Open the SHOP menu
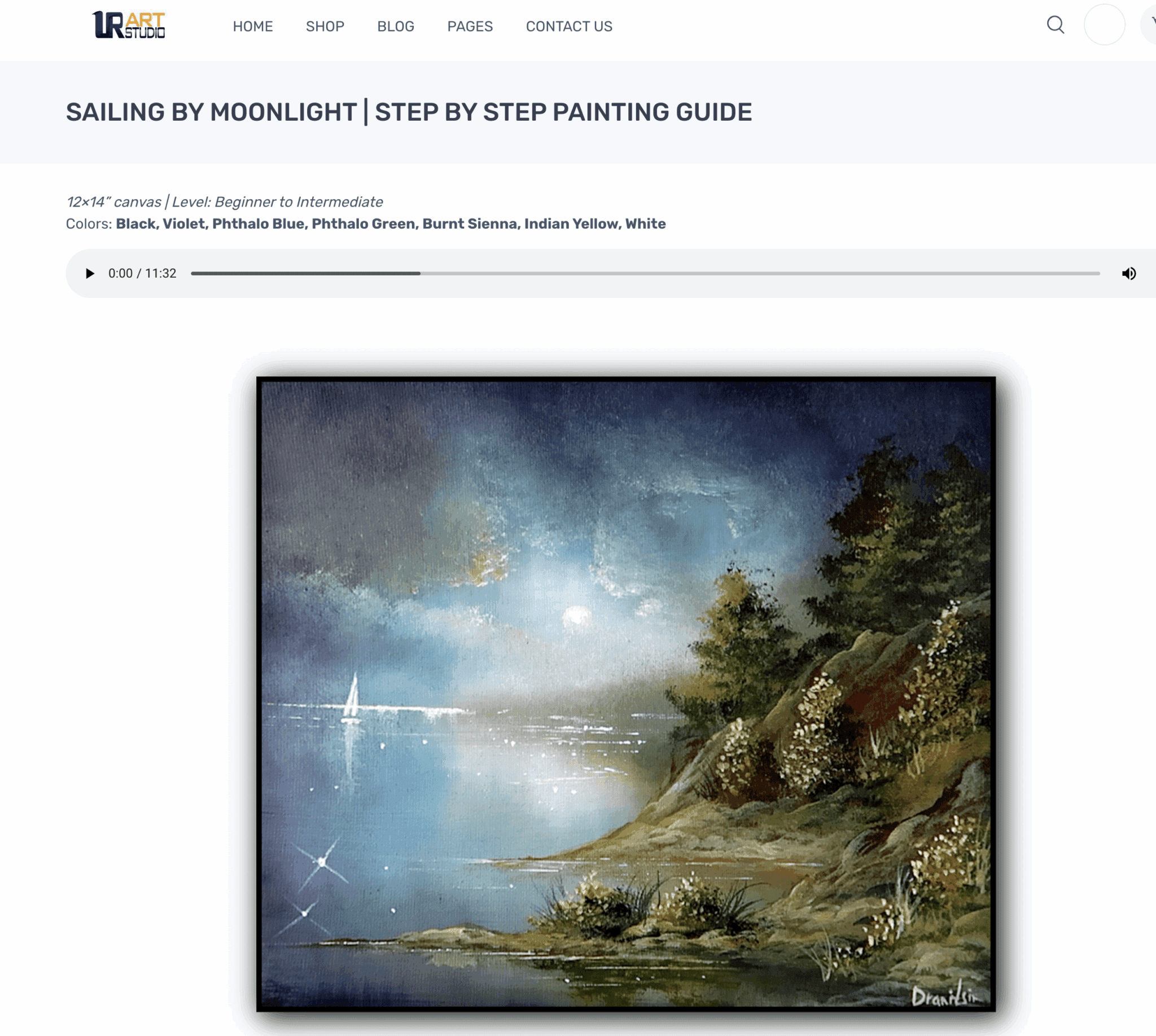Image resolution: width=1156 pixels, height=1036 pixels. [325, 26]
